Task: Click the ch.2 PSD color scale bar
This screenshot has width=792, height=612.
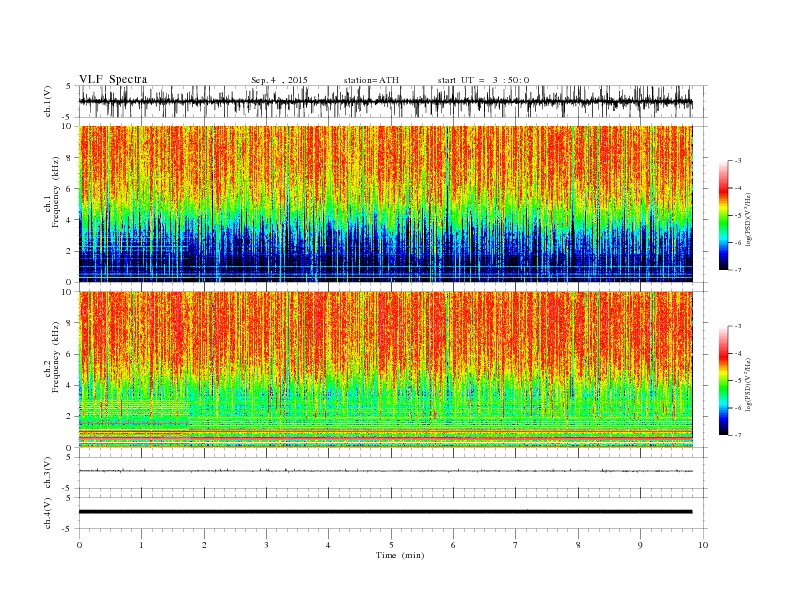Action: pos(724,381)
